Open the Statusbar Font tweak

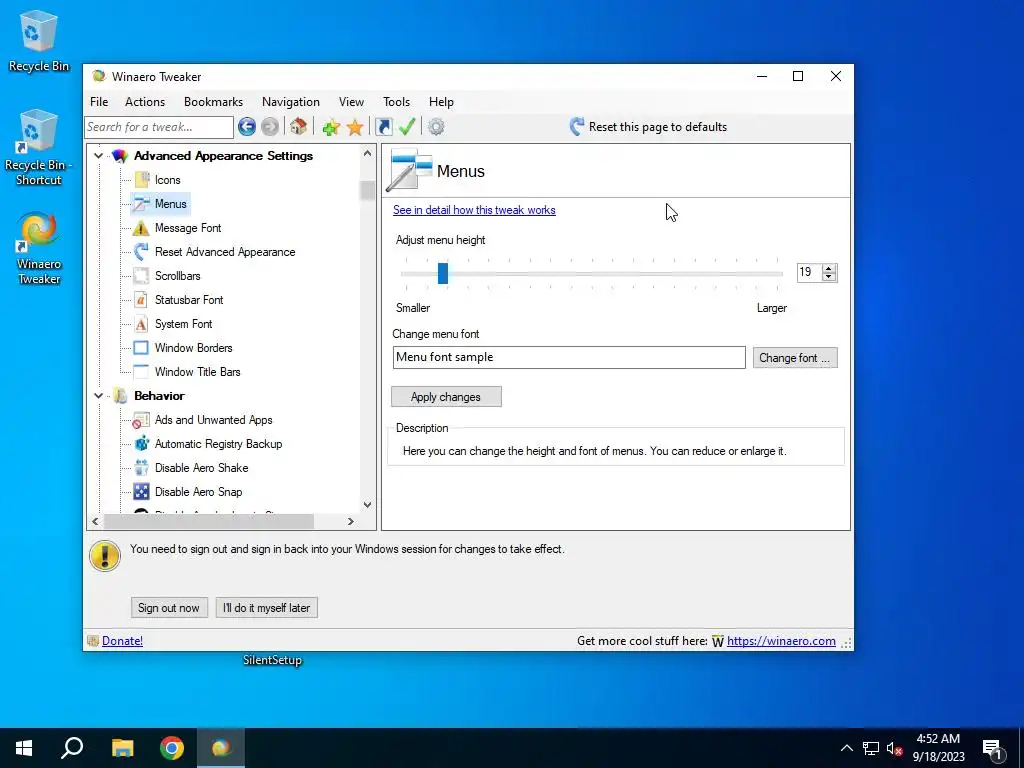[189, 300]
